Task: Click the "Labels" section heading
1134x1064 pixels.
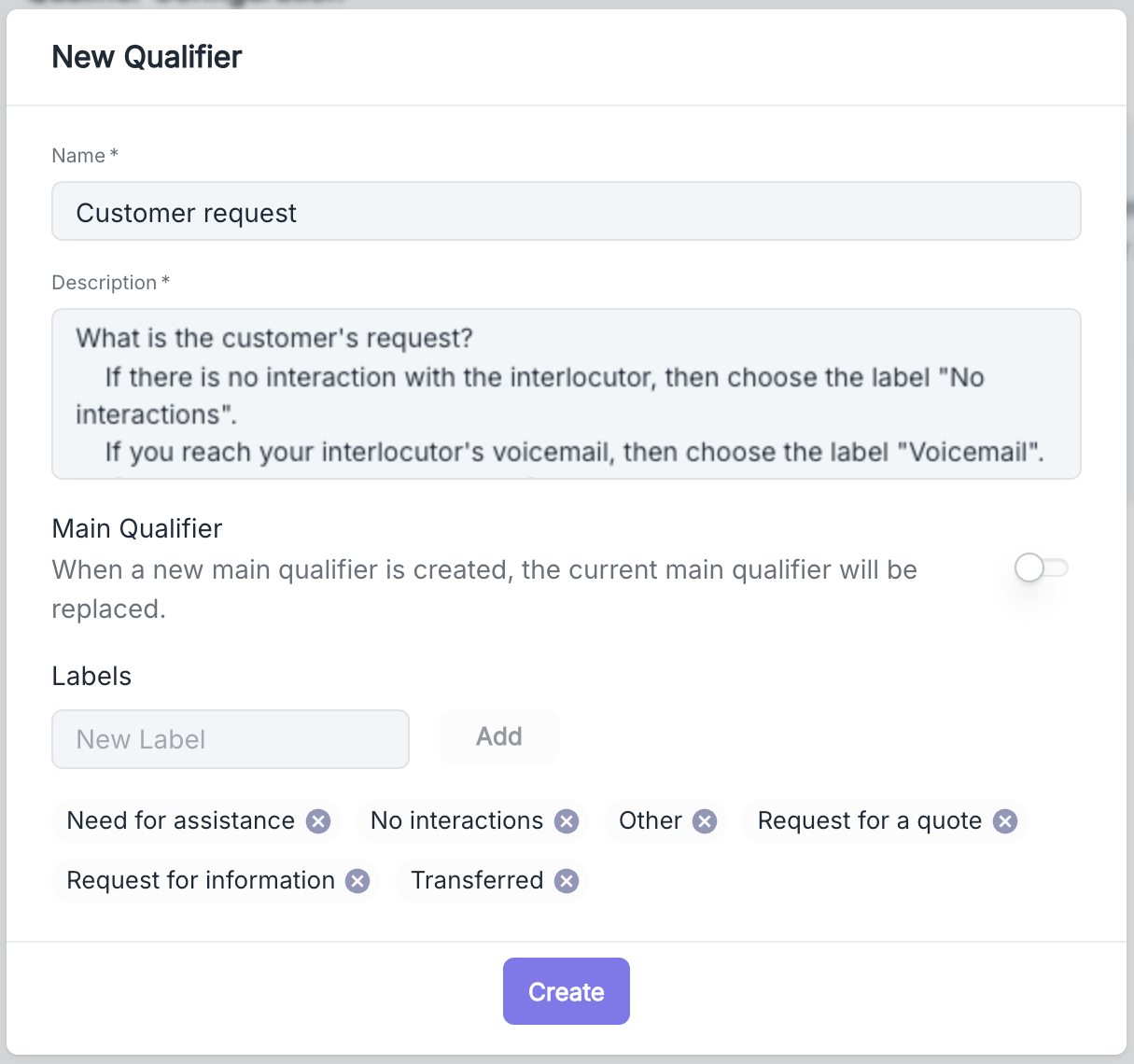Action: (x=91, y=676)
